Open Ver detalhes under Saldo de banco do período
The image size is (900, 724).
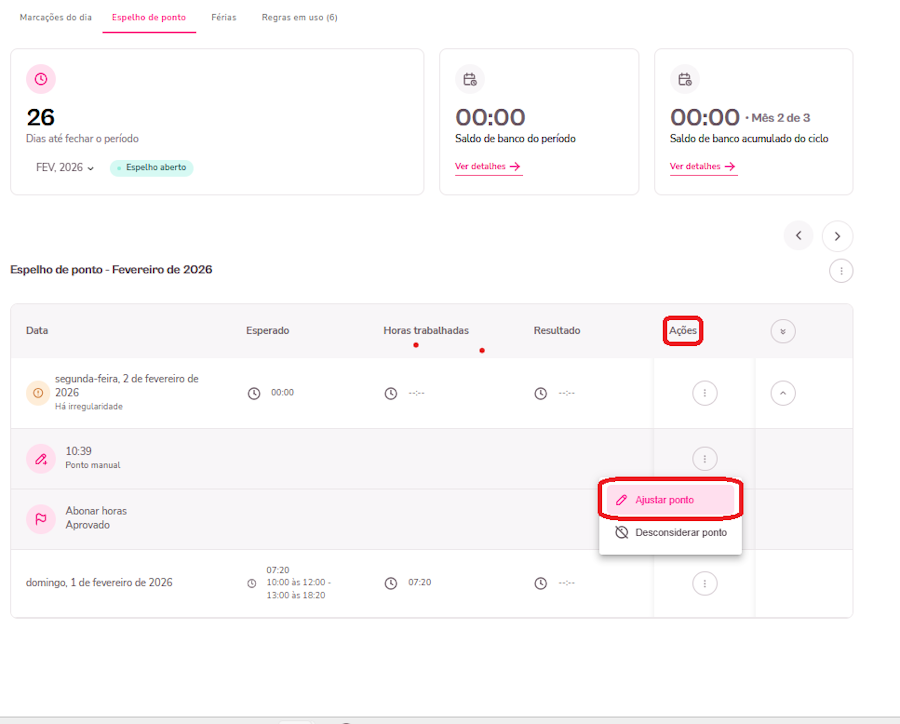[x=488, y=167]
